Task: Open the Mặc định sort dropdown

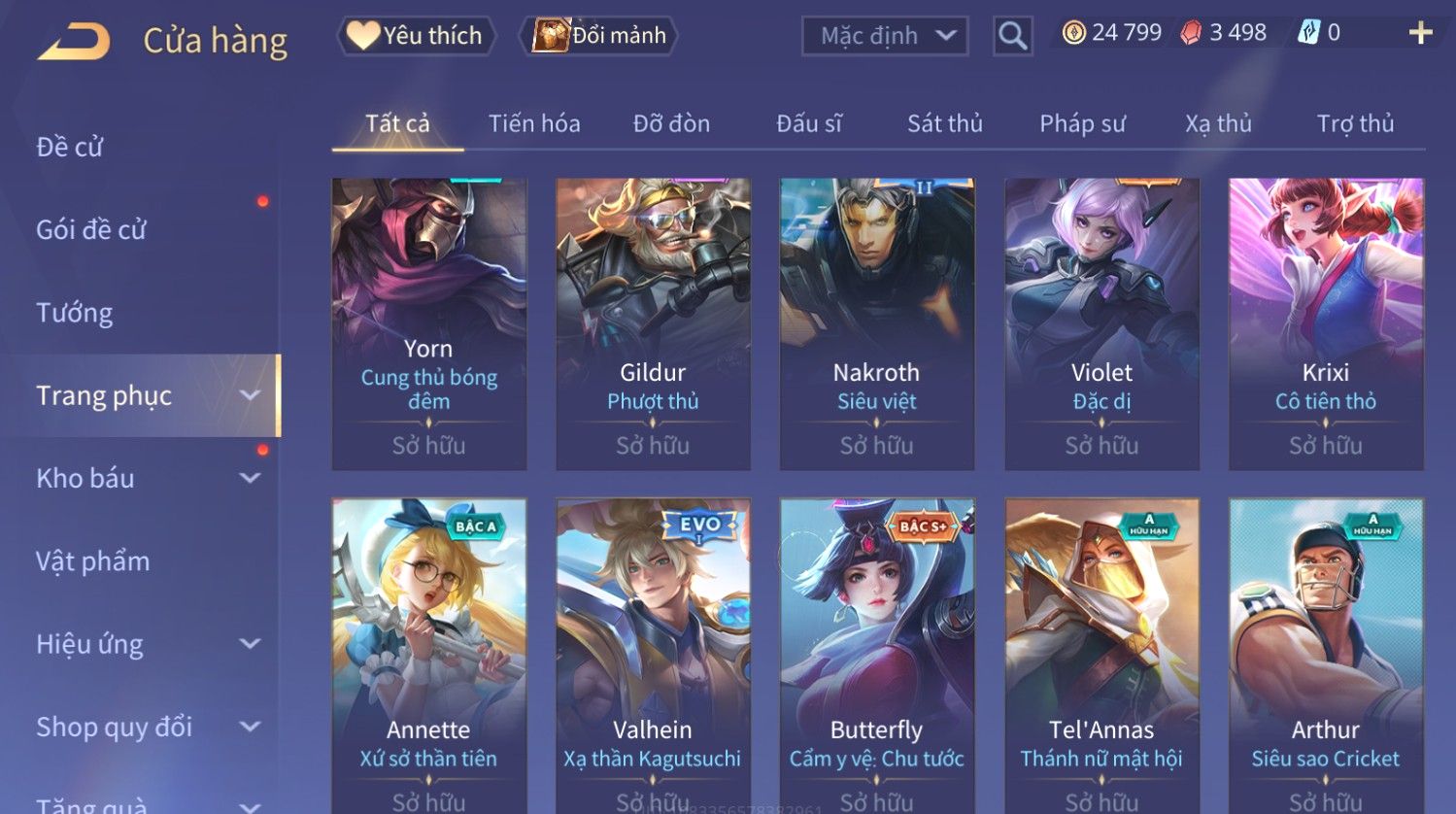Action: tap(885, 36)
